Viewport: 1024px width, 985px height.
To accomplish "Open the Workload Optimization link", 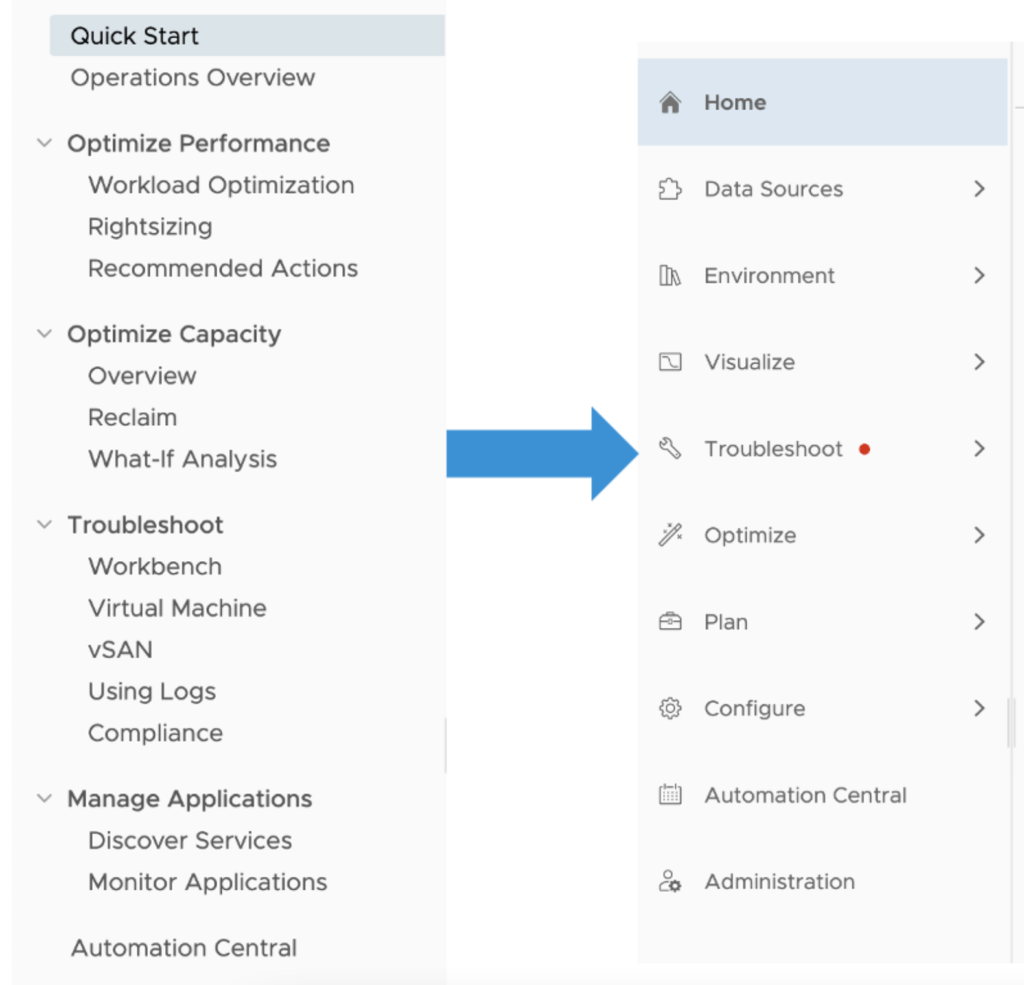I will click(221, 185).
